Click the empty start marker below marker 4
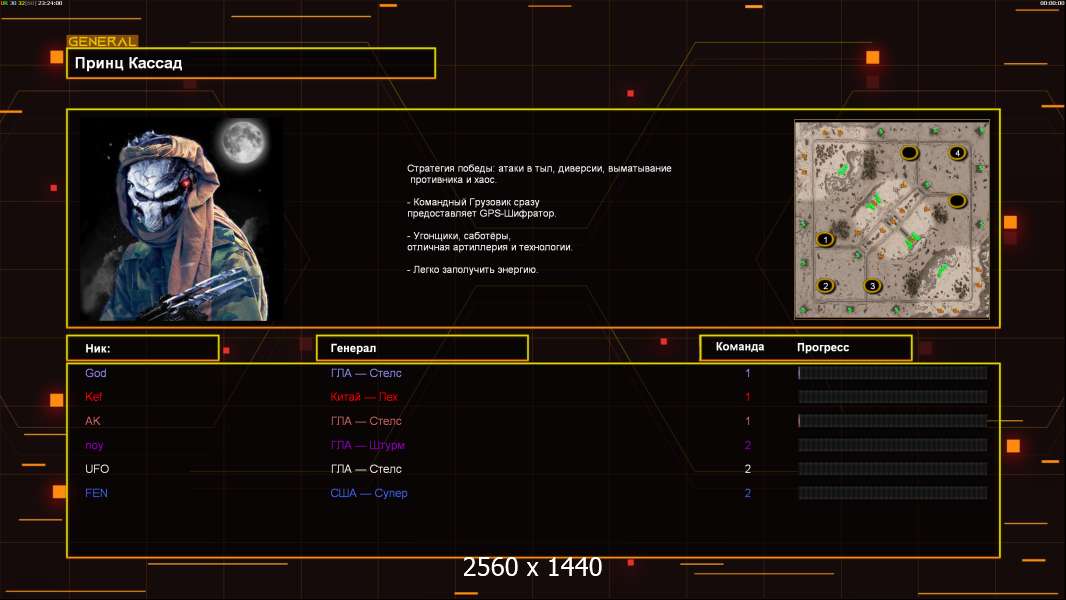1066x600 pixels. coord(956,201)
